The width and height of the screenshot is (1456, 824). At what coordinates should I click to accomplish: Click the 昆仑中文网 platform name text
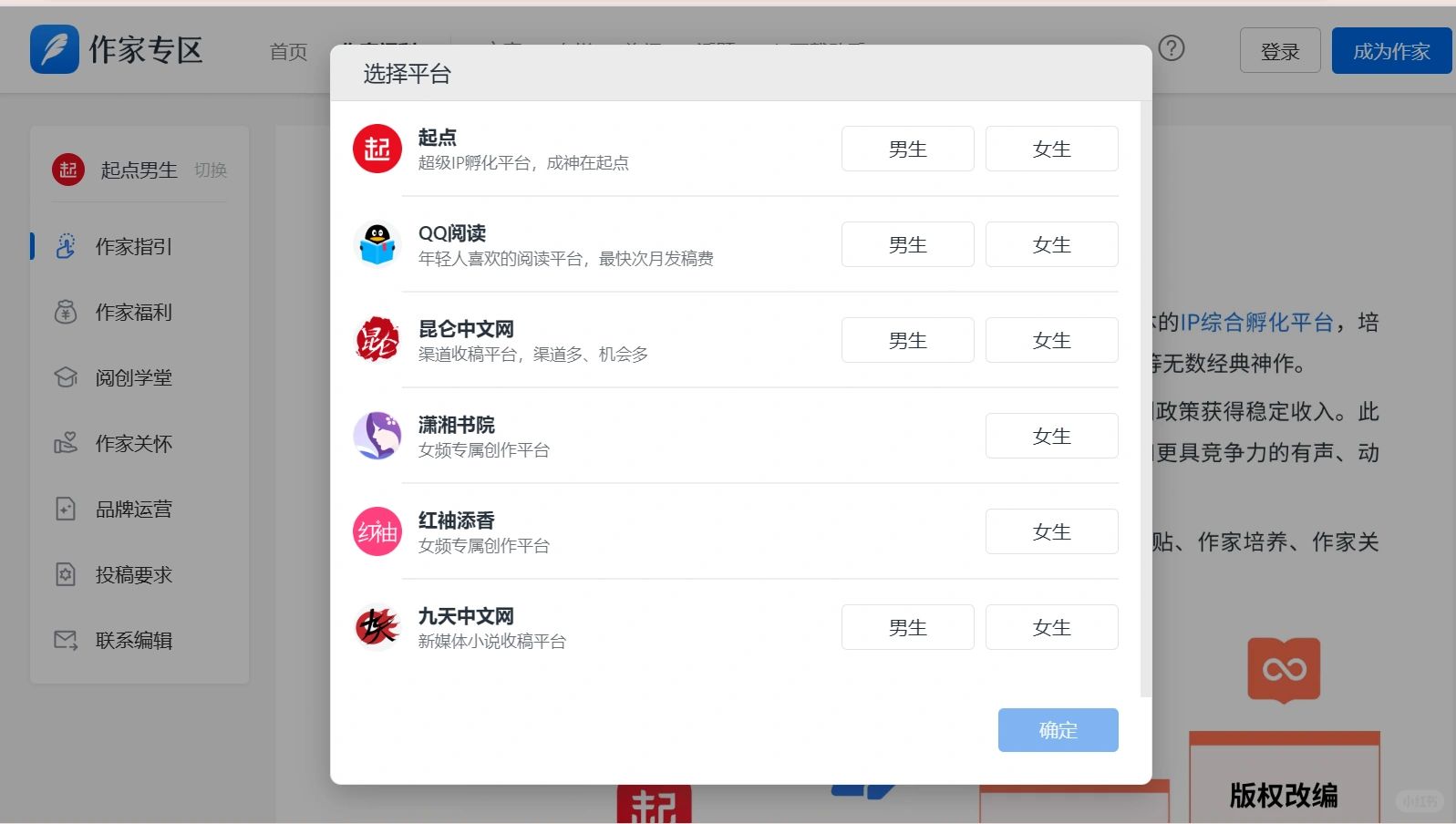(466, 329)
